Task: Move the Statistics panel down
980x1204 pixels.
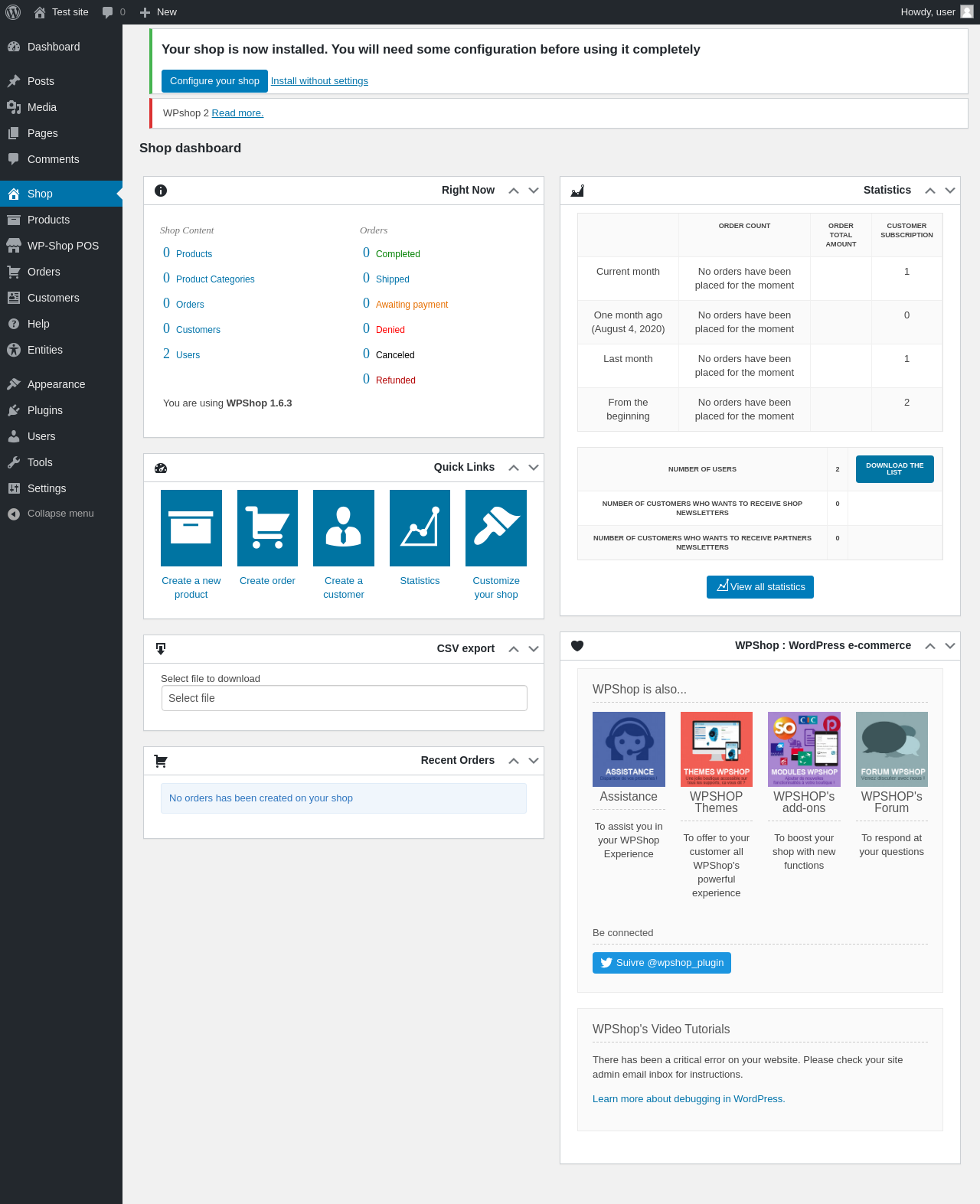Action: (950, 191)
